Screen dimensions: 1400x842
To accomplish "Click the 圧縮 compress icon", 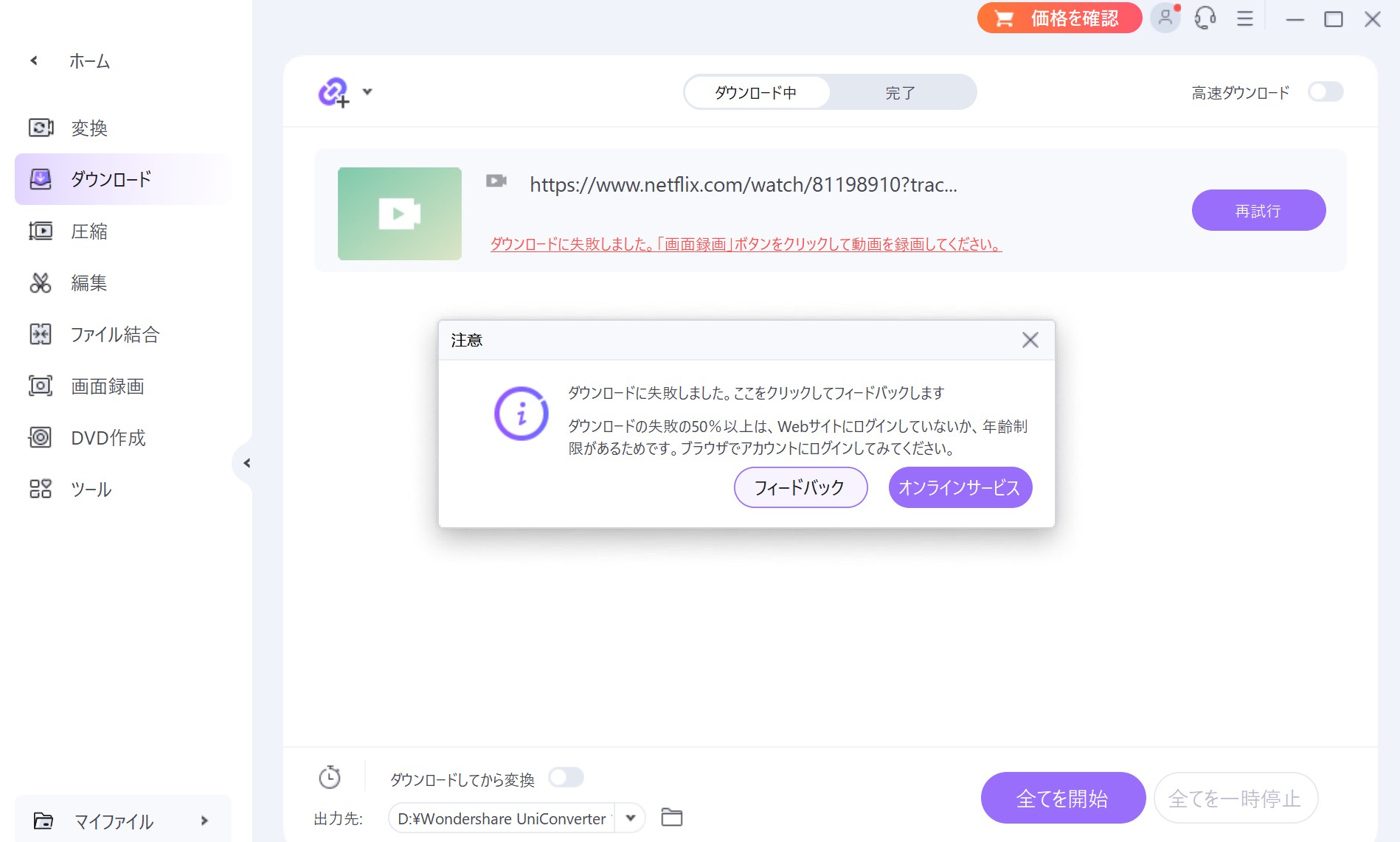I will (x=41, y=232).
